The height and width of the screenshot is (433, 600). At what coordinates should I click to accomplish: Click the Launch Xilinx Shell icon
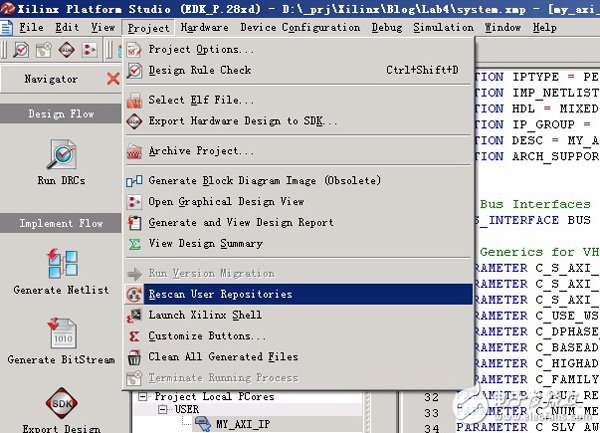(135, 315)
